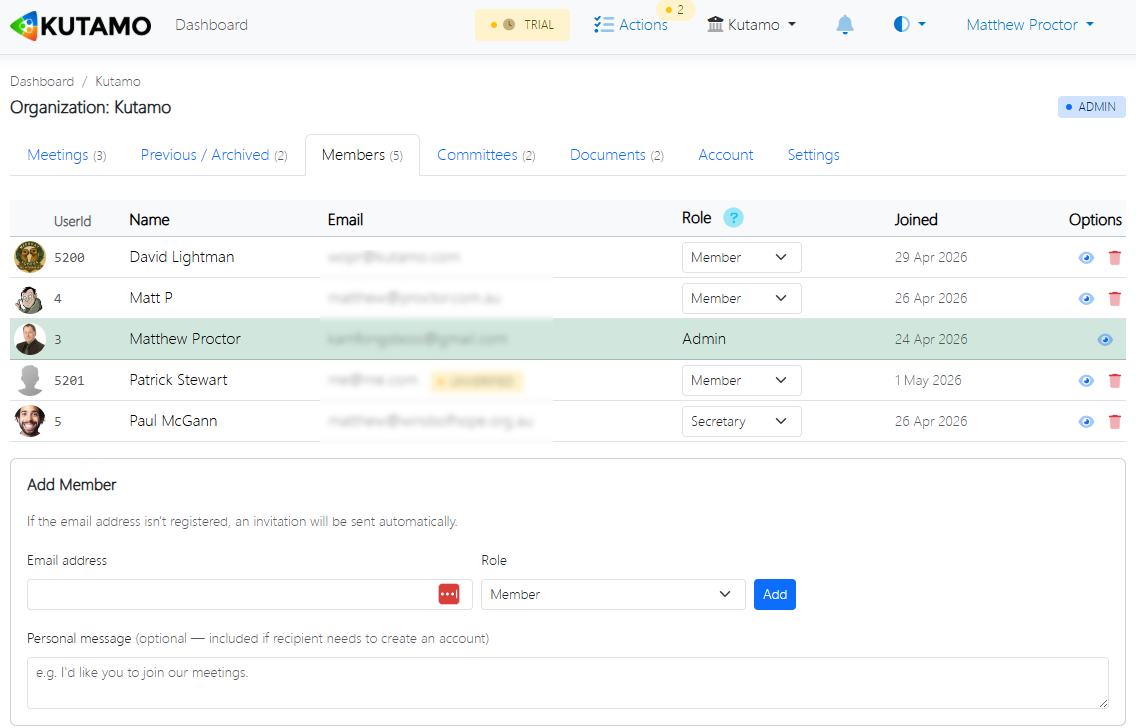Image resolution: width=1136 pixels, height=728 pixels.
Task: Click Patrick Stewart's placeholder avatar
Action: (x=30, y=380)
